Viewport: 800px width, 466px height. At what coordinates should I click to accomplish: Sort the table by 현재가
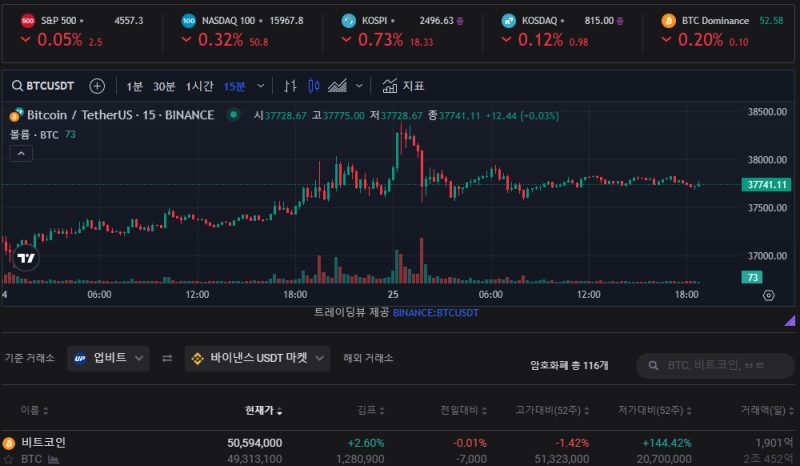(x=263, y=410)
